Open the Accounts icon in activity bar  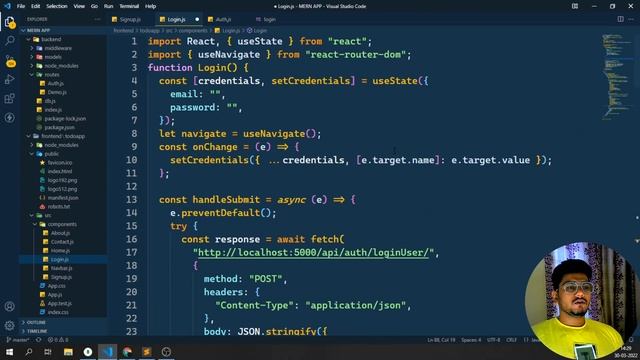pos(10,306)
